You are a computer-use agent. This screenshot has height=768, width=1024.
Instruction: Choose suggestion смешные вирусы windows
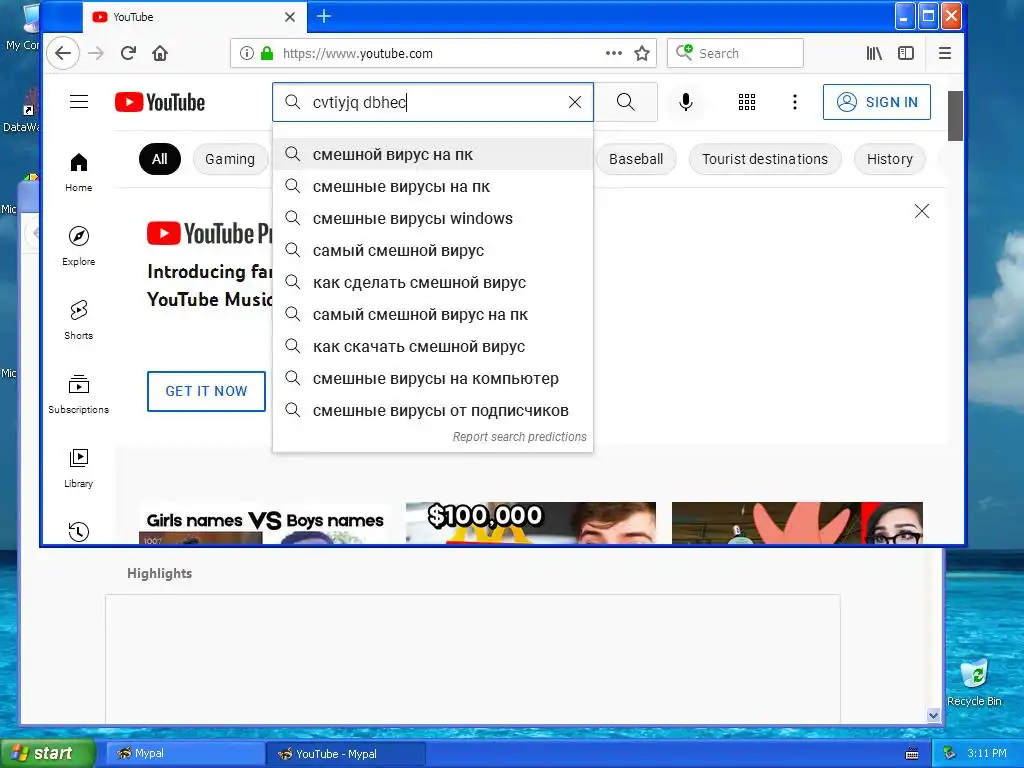coord(433,219)
